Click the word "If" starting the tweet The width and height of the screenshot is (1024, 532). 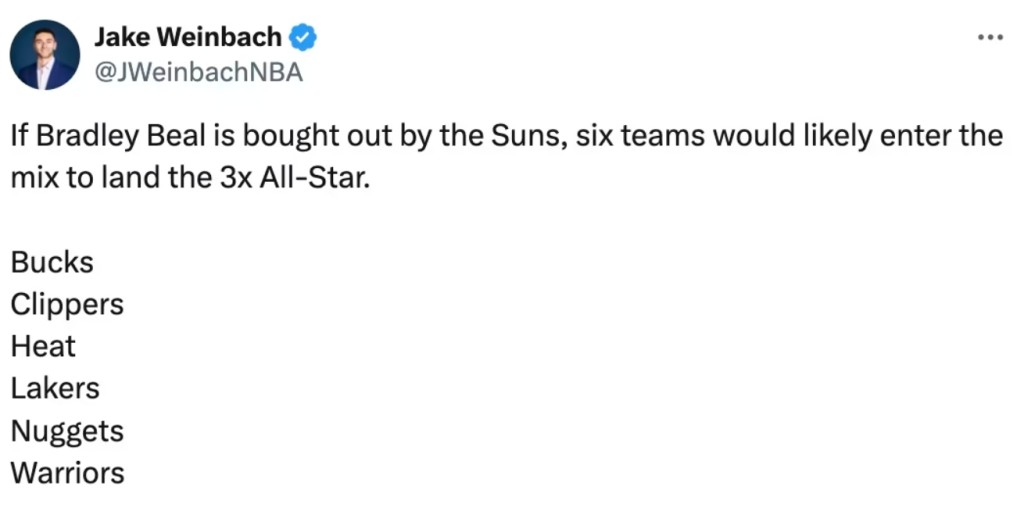click(20, 136)
